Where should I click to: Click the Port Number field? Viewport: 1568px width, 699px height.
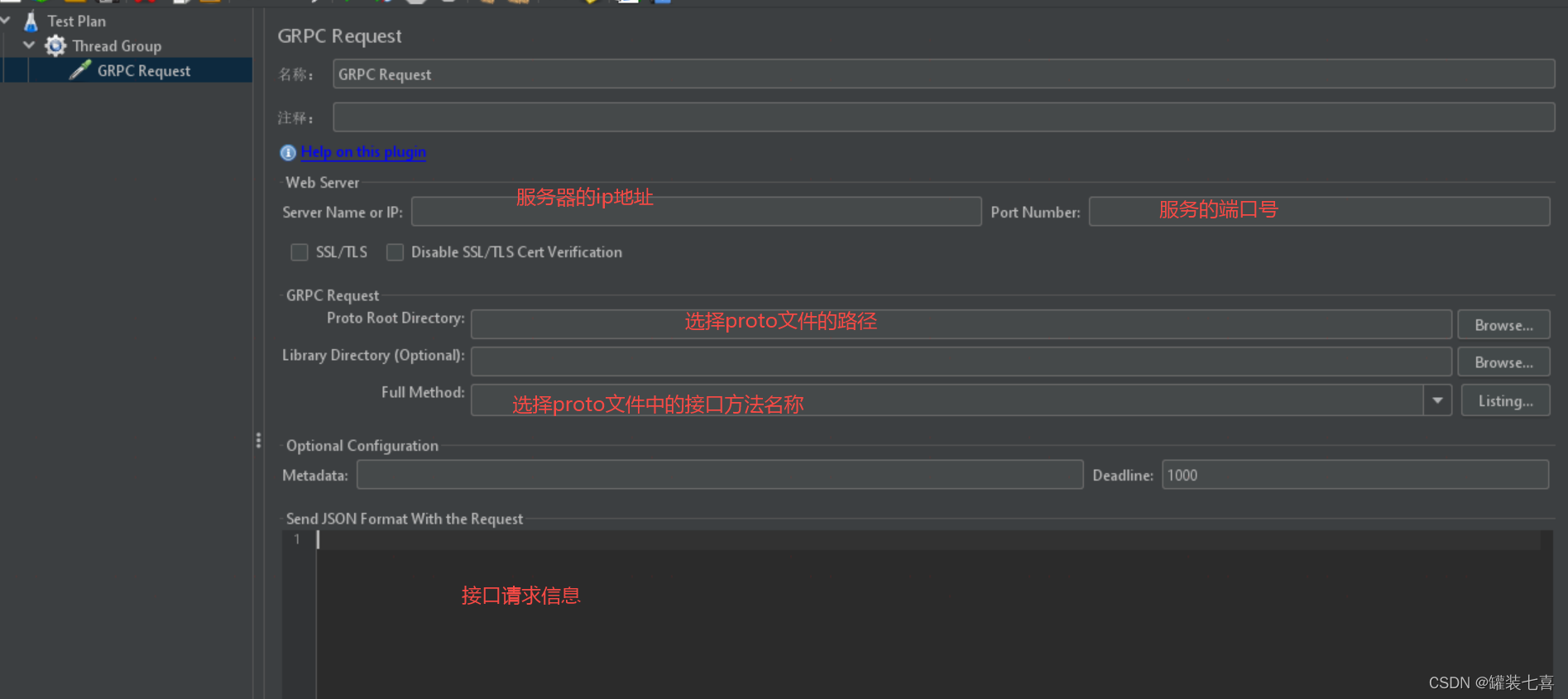1319,211
